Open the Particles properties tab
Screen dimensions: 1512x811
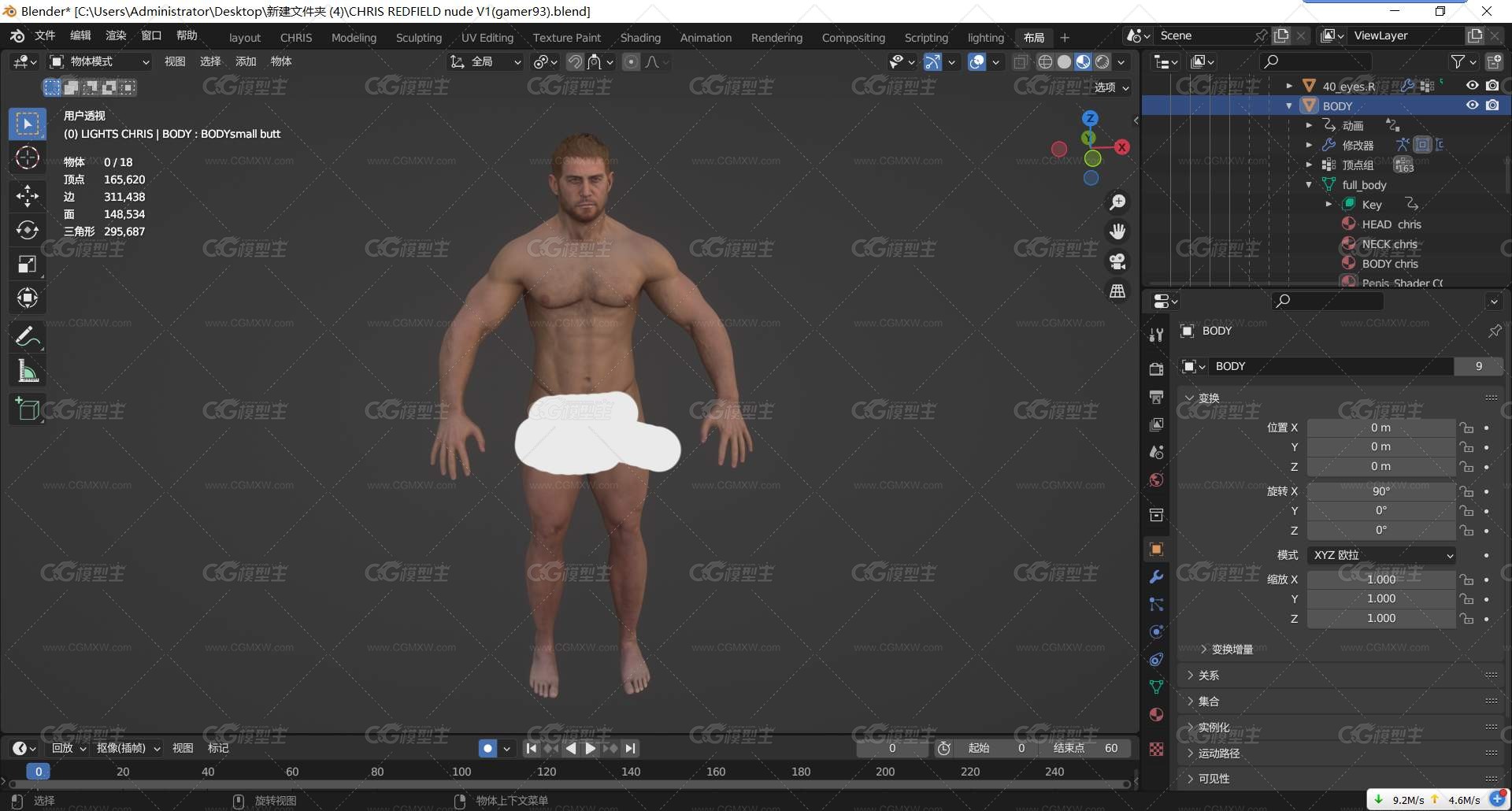1156,604
